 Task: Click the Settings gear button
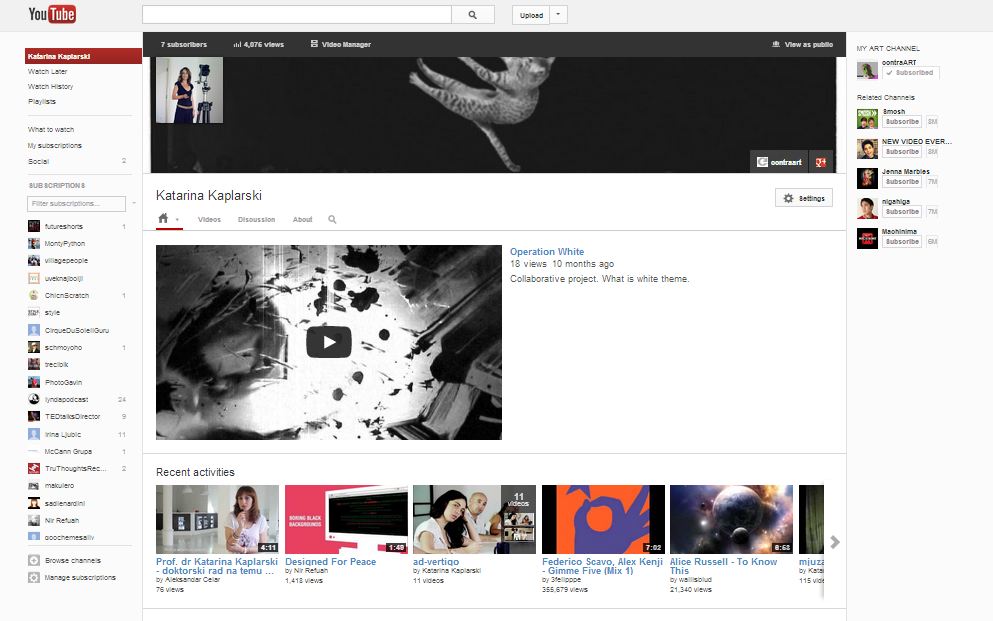pos(804,198)
